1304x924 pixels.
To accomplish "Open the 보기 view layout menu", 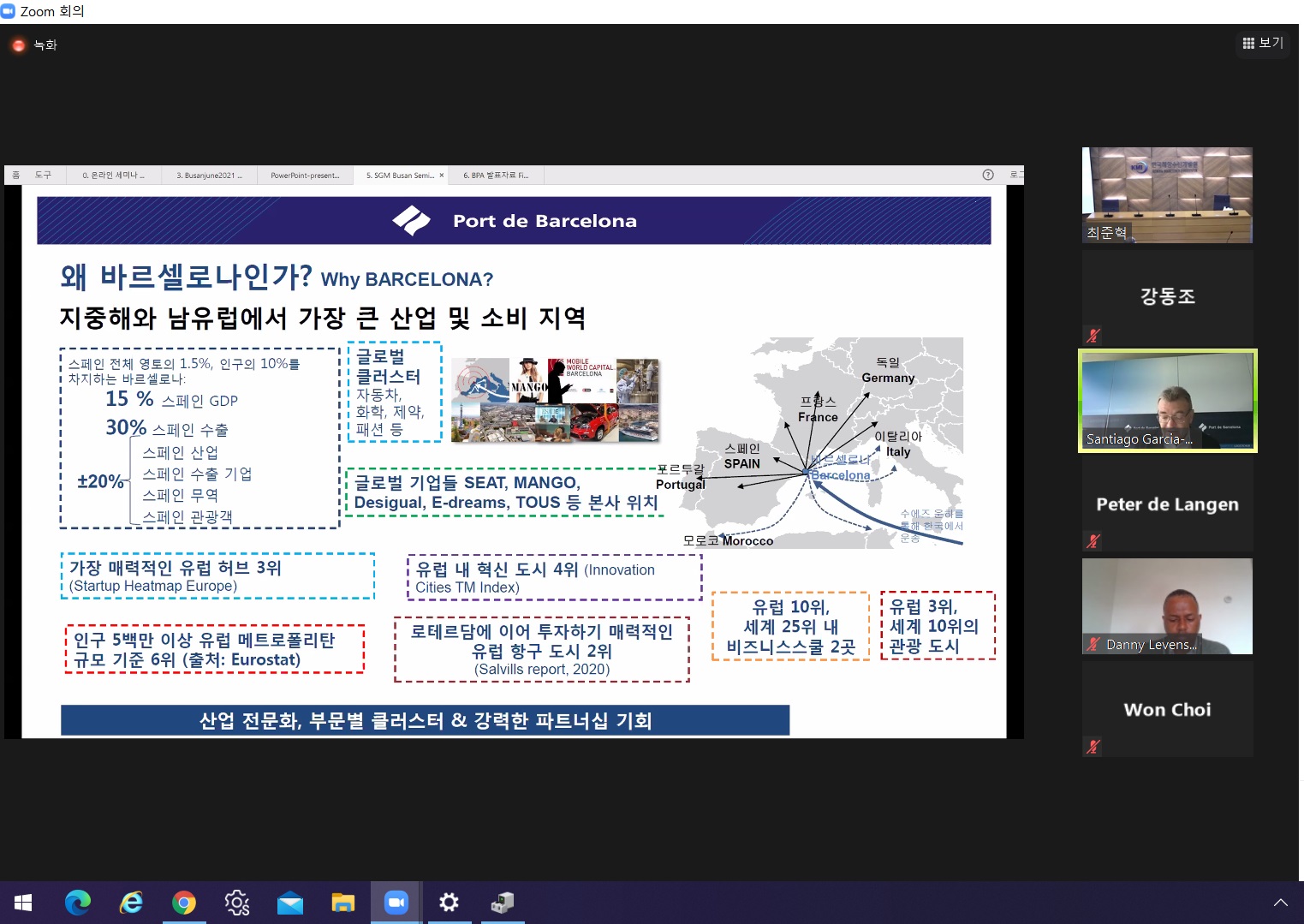I will point(1263,43).
